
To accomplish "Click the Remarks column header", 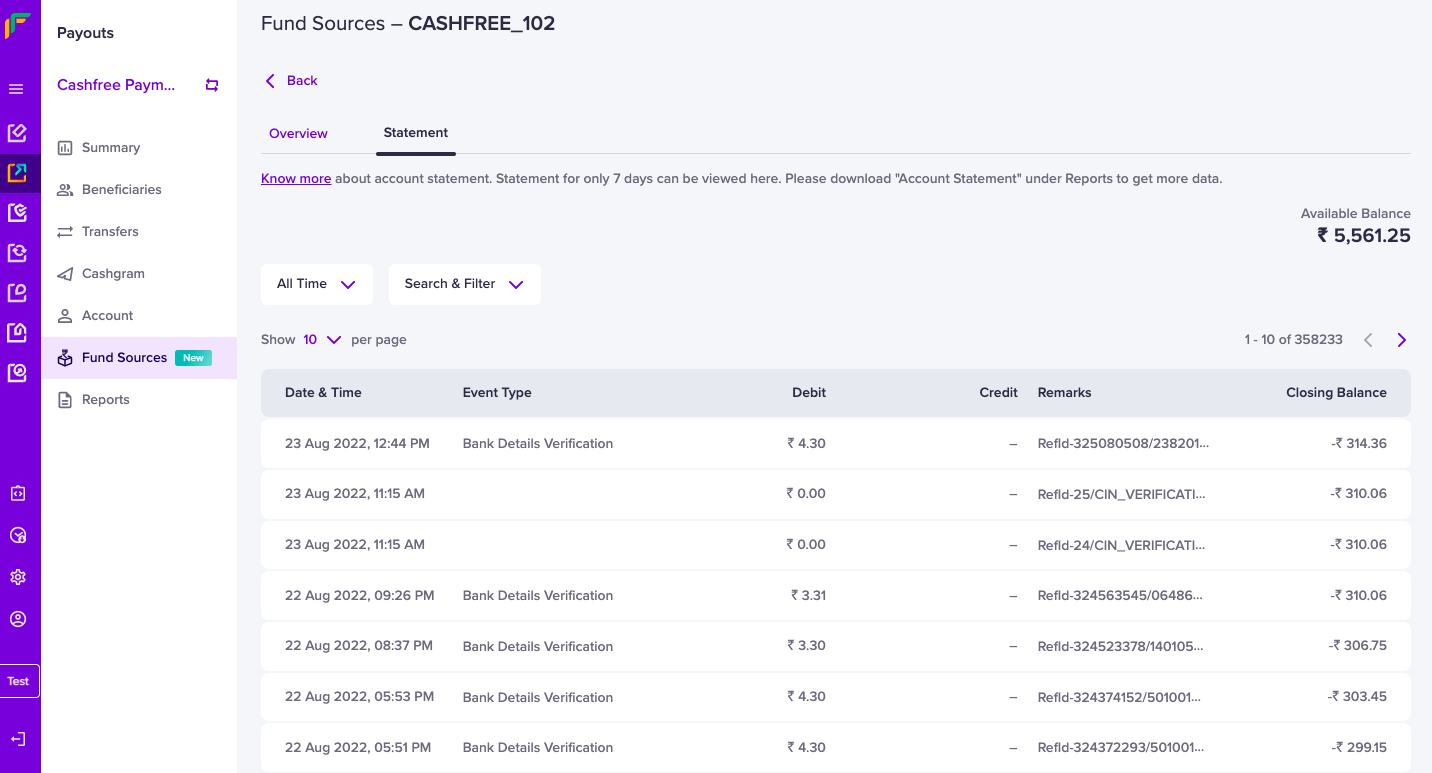I will click(x=1064, y=393).
